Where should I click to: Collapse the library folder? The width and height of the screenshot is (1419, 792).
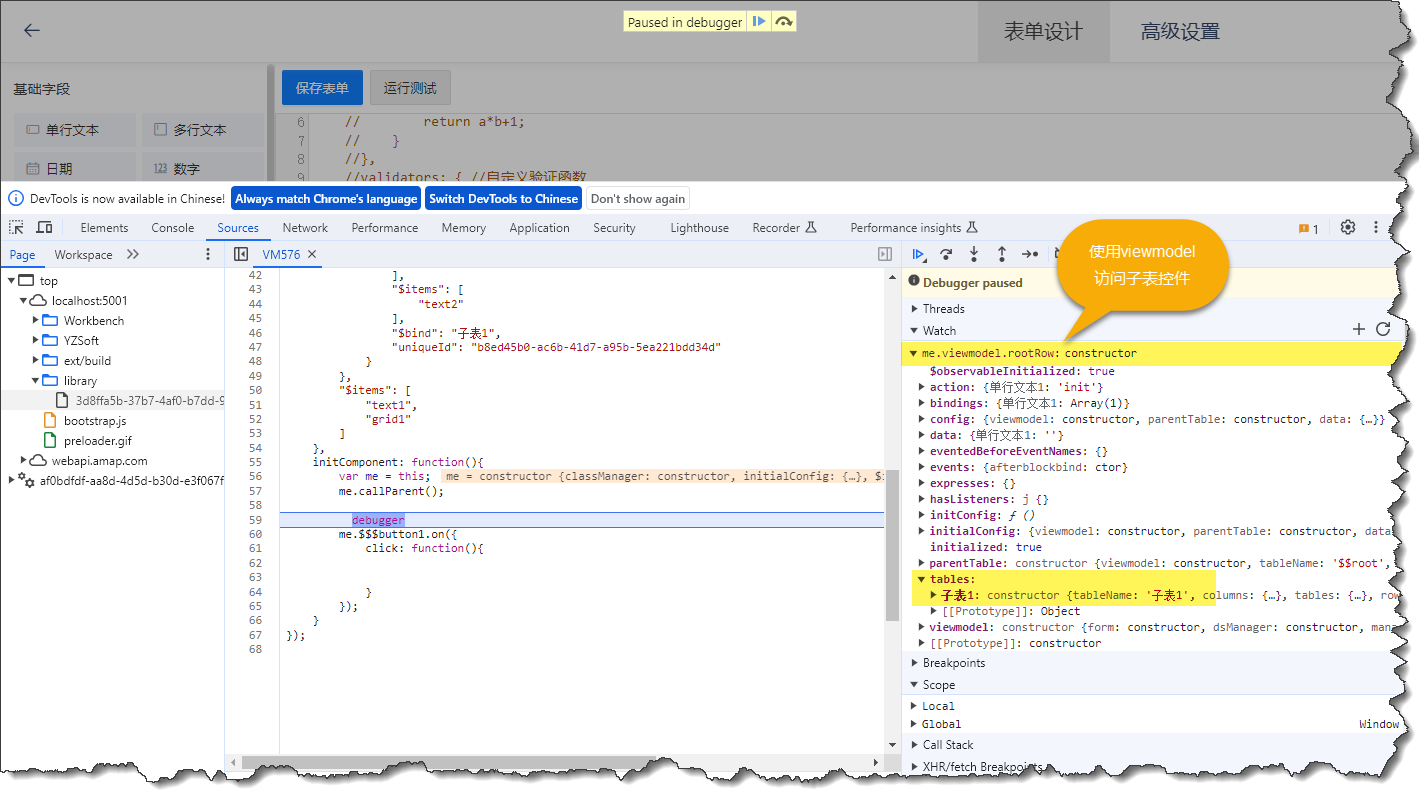36,381
